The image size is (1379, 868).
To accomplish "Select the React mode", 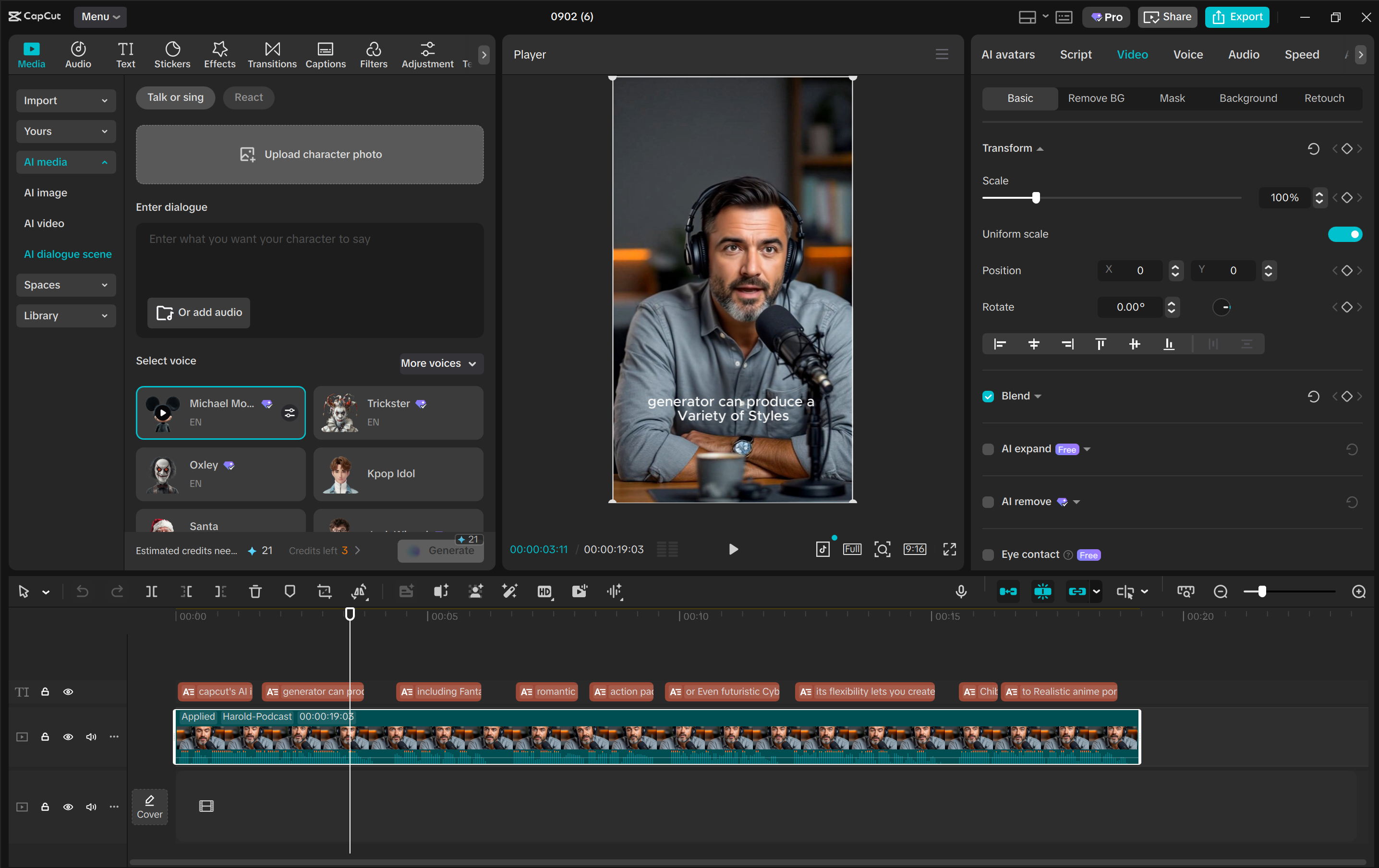I will click(249, 97).
